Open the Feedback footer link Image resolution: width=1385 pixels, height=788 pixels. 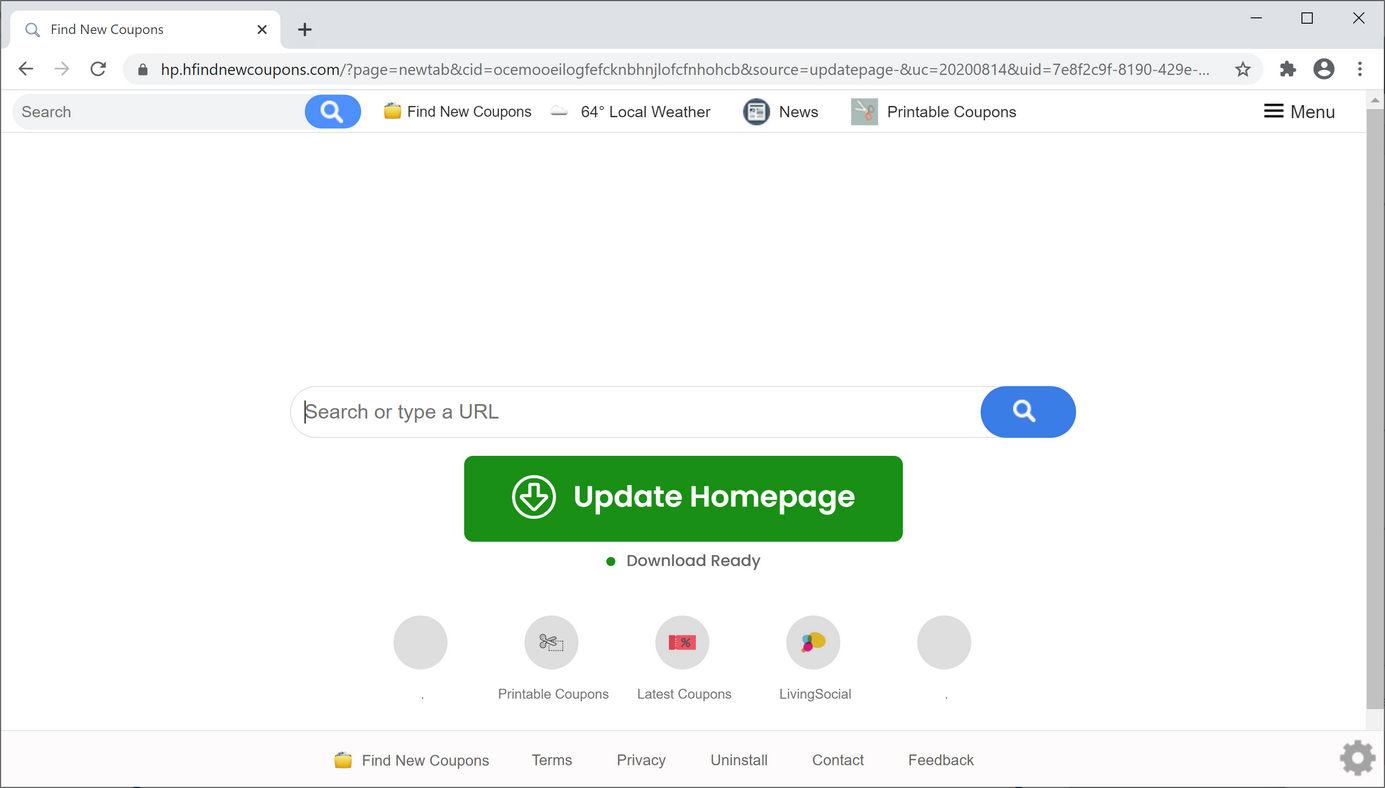(x=941, y=760)
